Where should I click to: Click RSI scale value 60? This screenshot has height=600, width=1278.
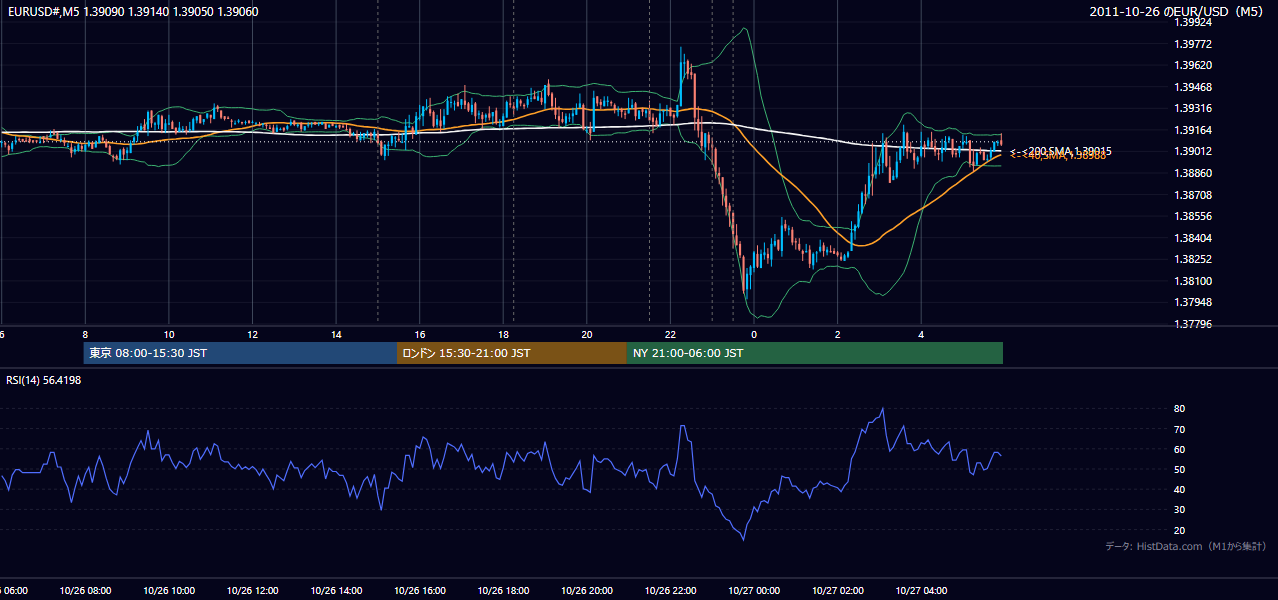click(1179, 449)
